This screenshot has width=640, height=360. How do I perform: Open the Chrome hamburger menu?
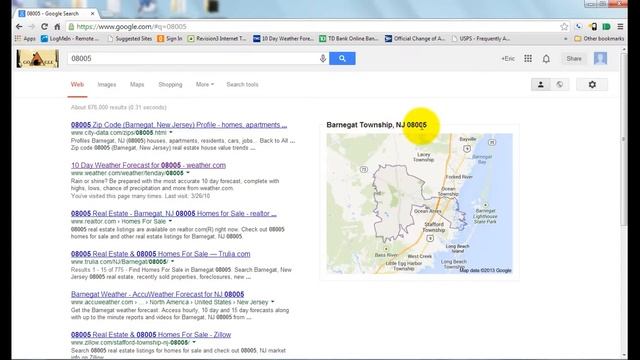tap(620, 27)
